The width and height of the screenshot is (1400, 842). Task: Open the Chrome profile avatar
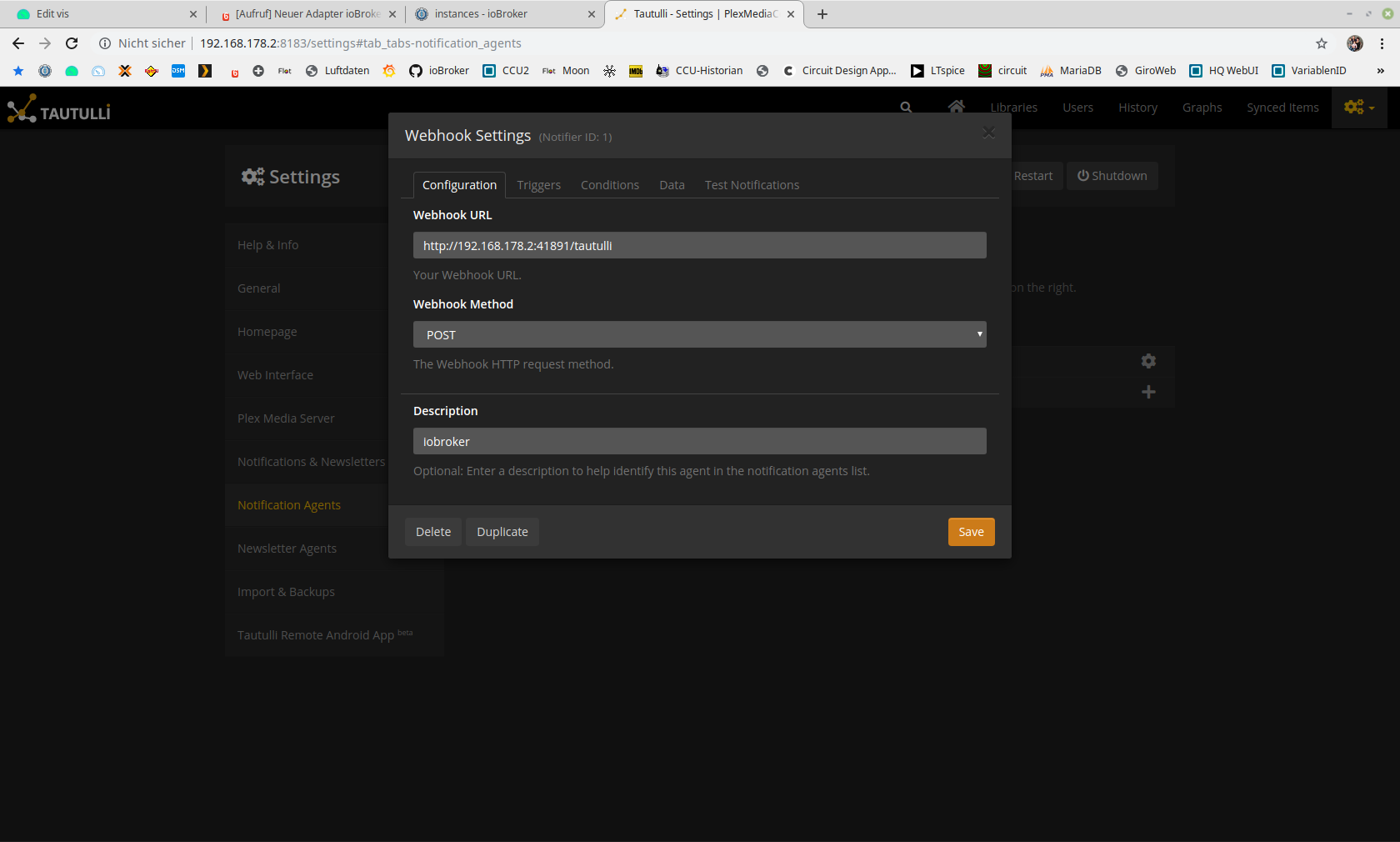1355,43
